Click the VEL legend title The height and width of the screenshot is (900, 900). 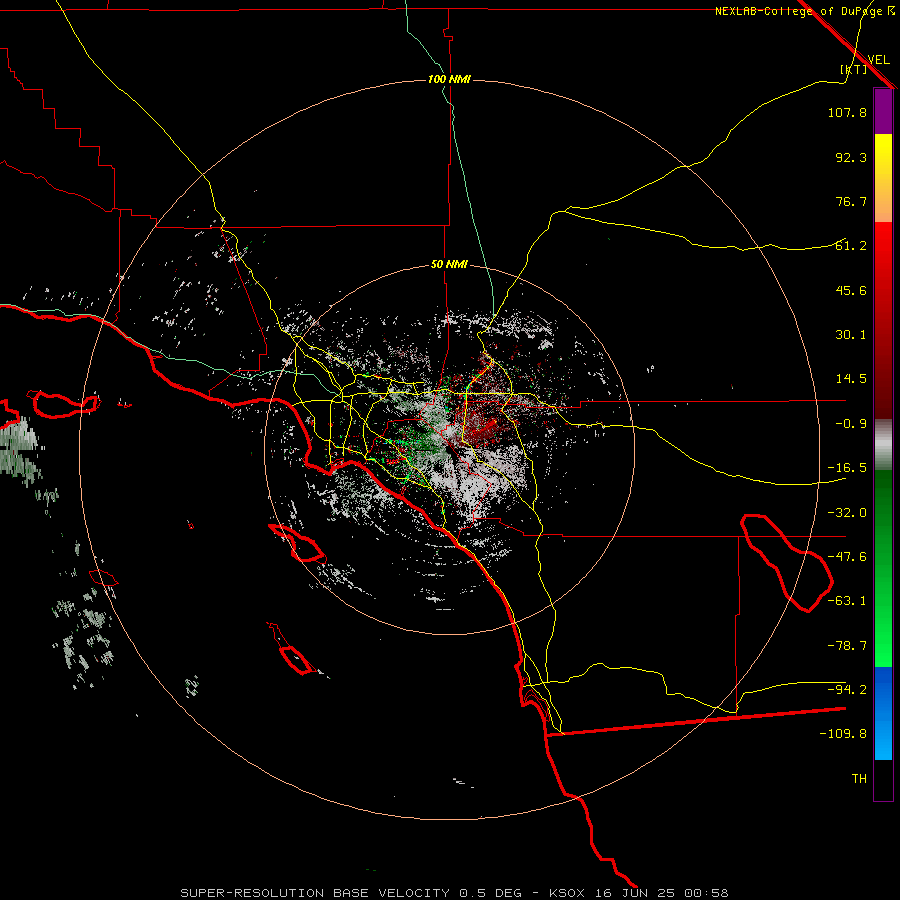click(878, 59)
